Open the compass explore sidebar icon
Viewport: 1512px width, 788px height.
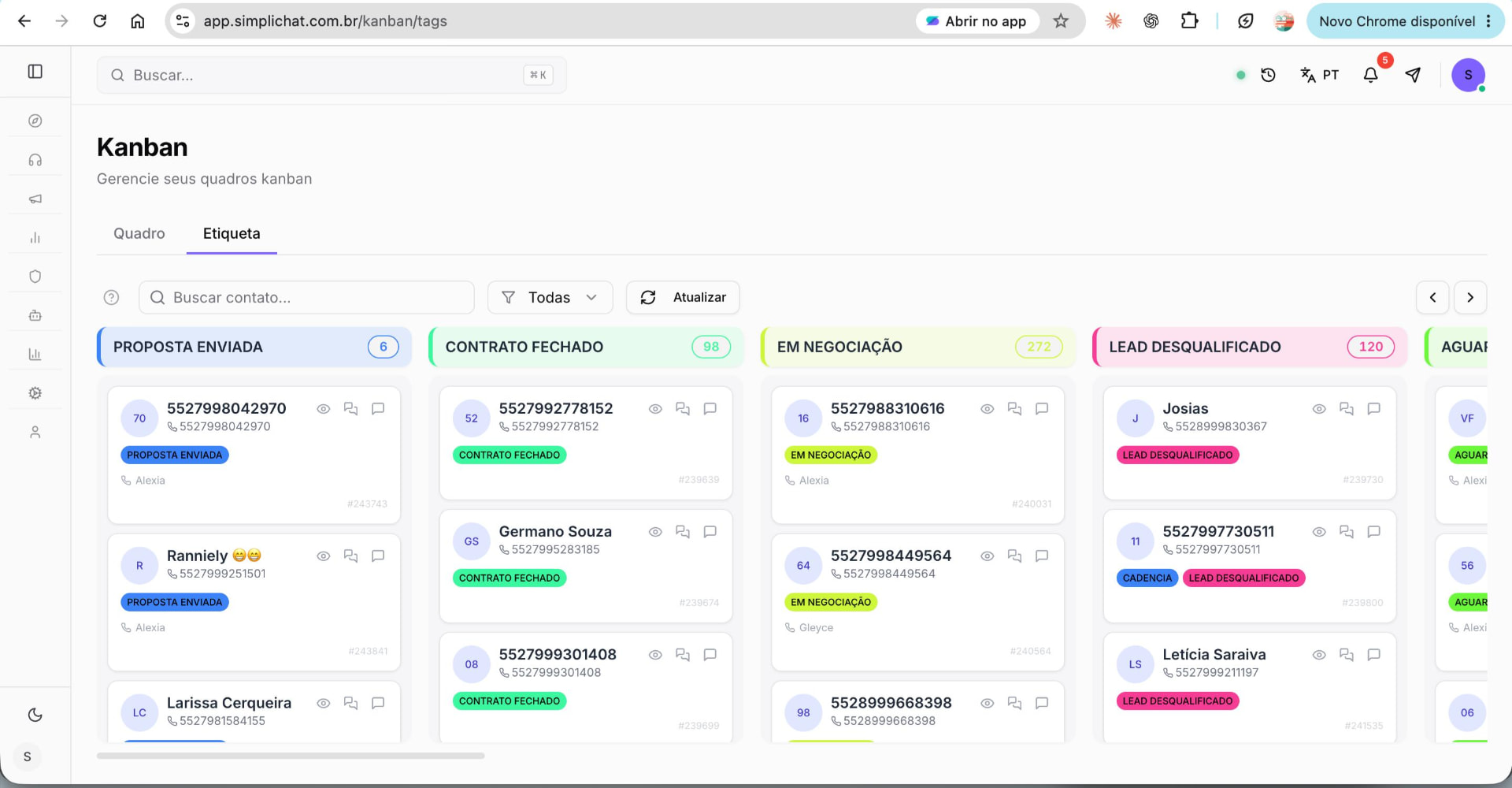point(35,121)
